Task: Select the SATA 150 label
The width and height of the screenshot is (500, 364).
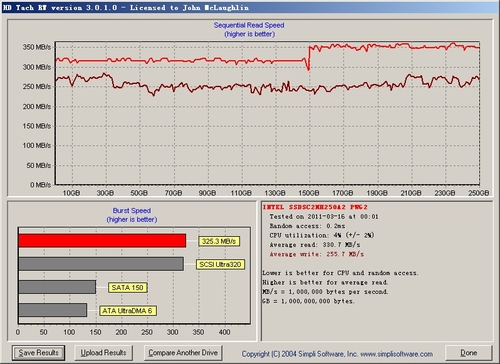Action: (127, 287)
